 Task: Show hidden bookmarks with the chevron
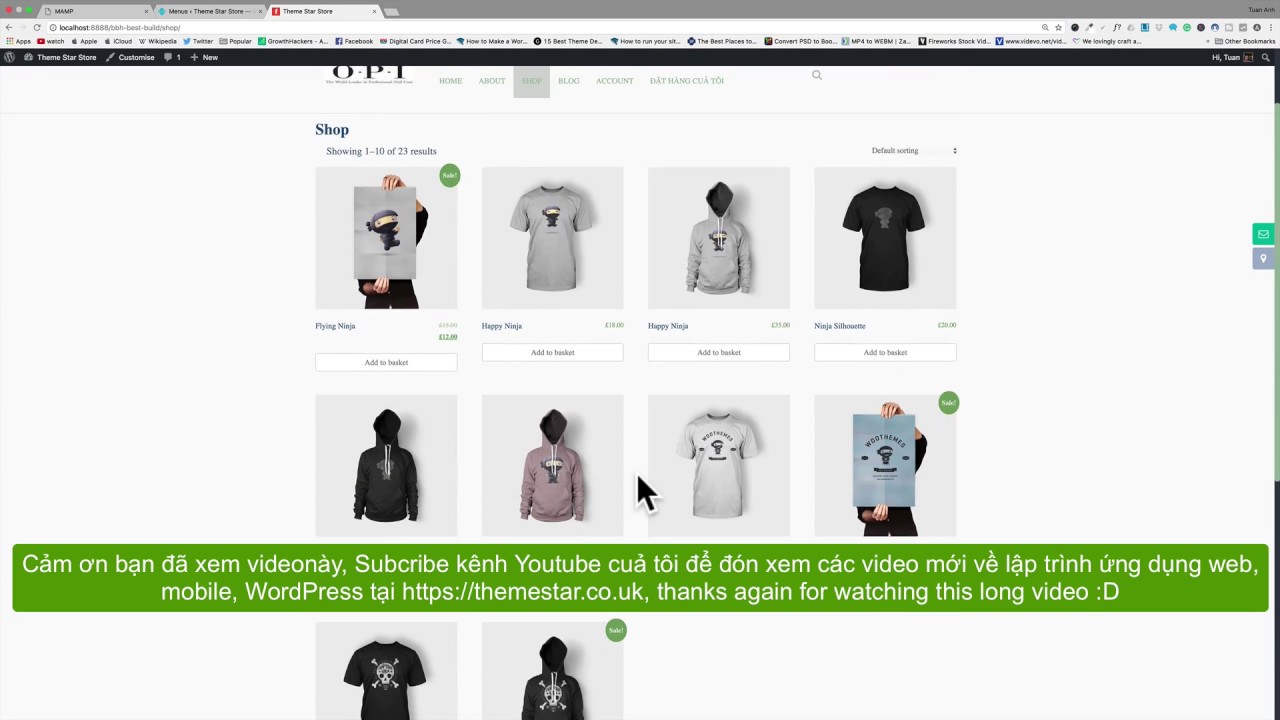(1208, 41)
